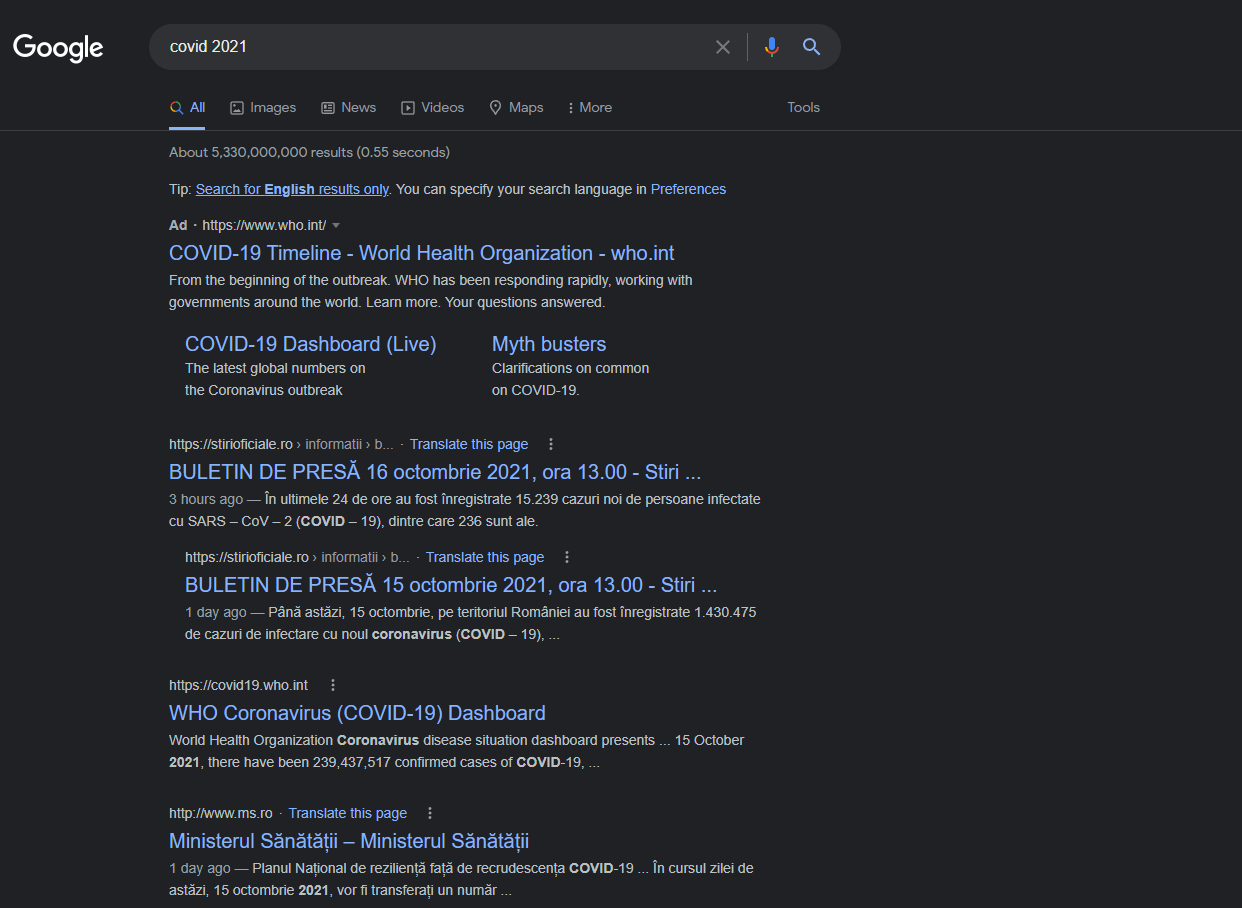This screenshot has width=1242, height=908.
Task: Click the Google logo
Action: (x=58, y=47)
